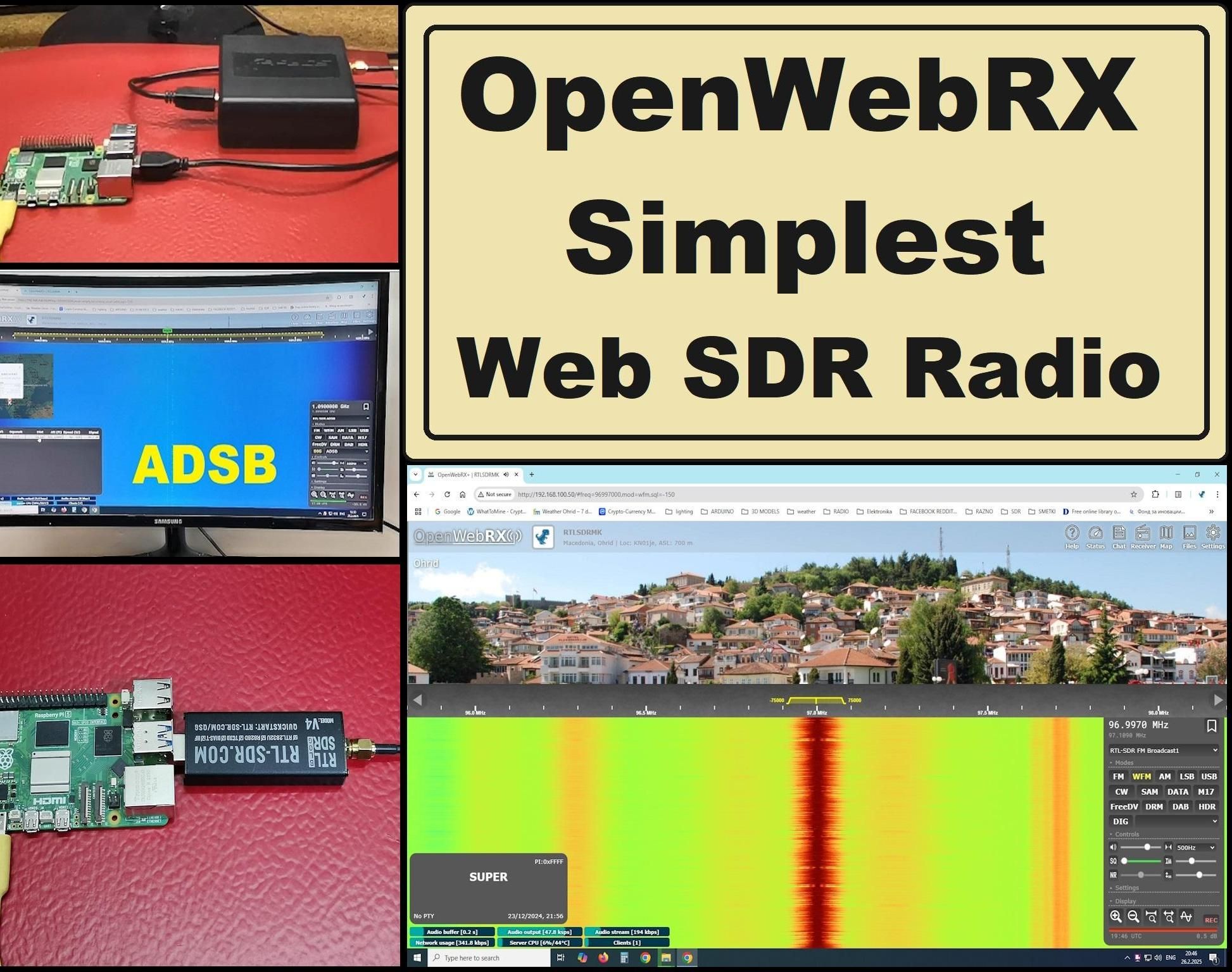Open the OpenWebRX Help page
Screen dimensions: 1232x972
coord(1072,533)
